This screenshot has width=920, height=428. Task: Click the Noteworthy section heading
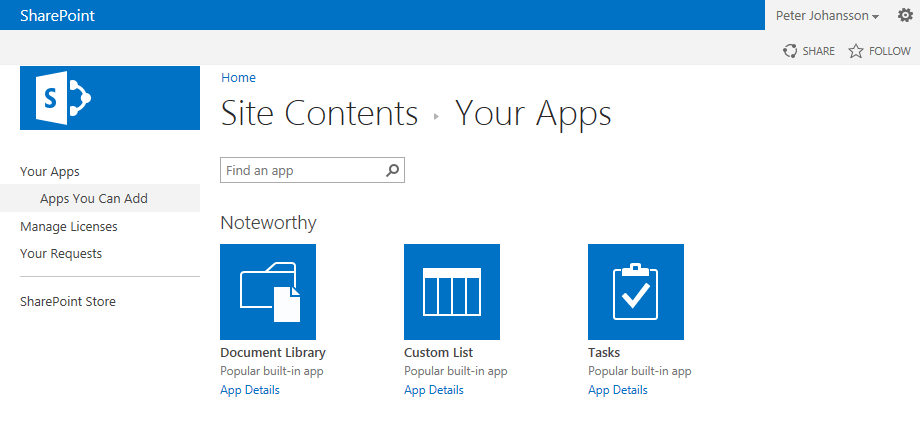(268, 223)
